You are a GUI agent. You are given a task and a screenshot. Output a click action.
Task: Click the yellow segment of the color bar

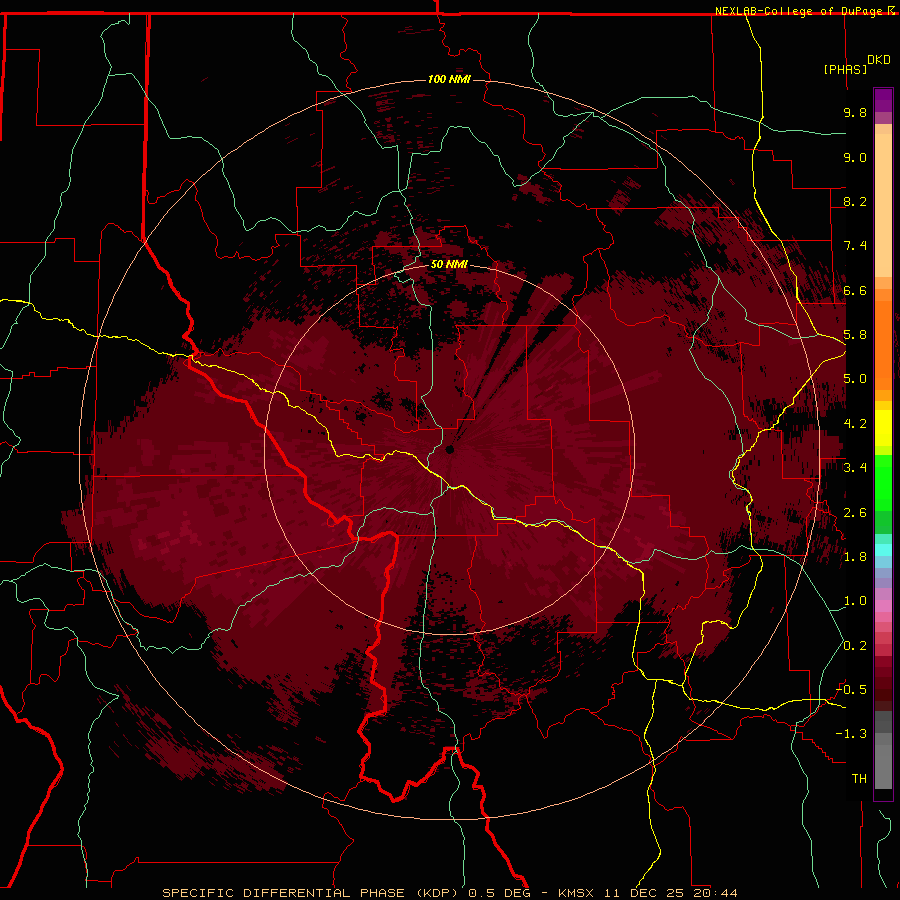point(883,428)
